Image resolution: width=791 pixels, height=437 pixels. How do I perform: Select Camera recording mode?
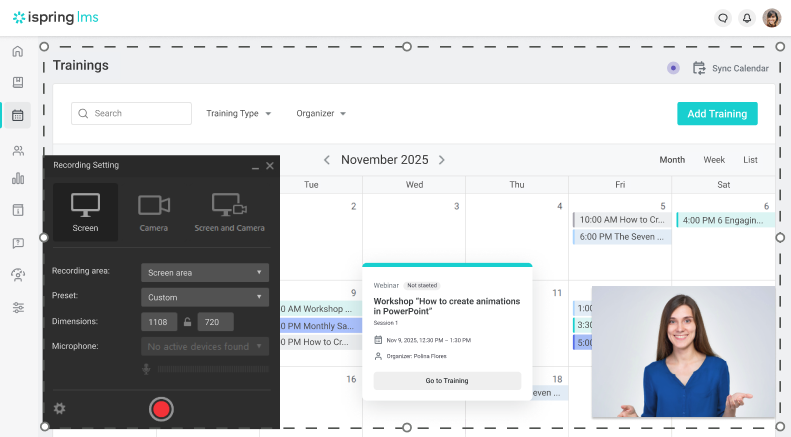pos(154,212)
